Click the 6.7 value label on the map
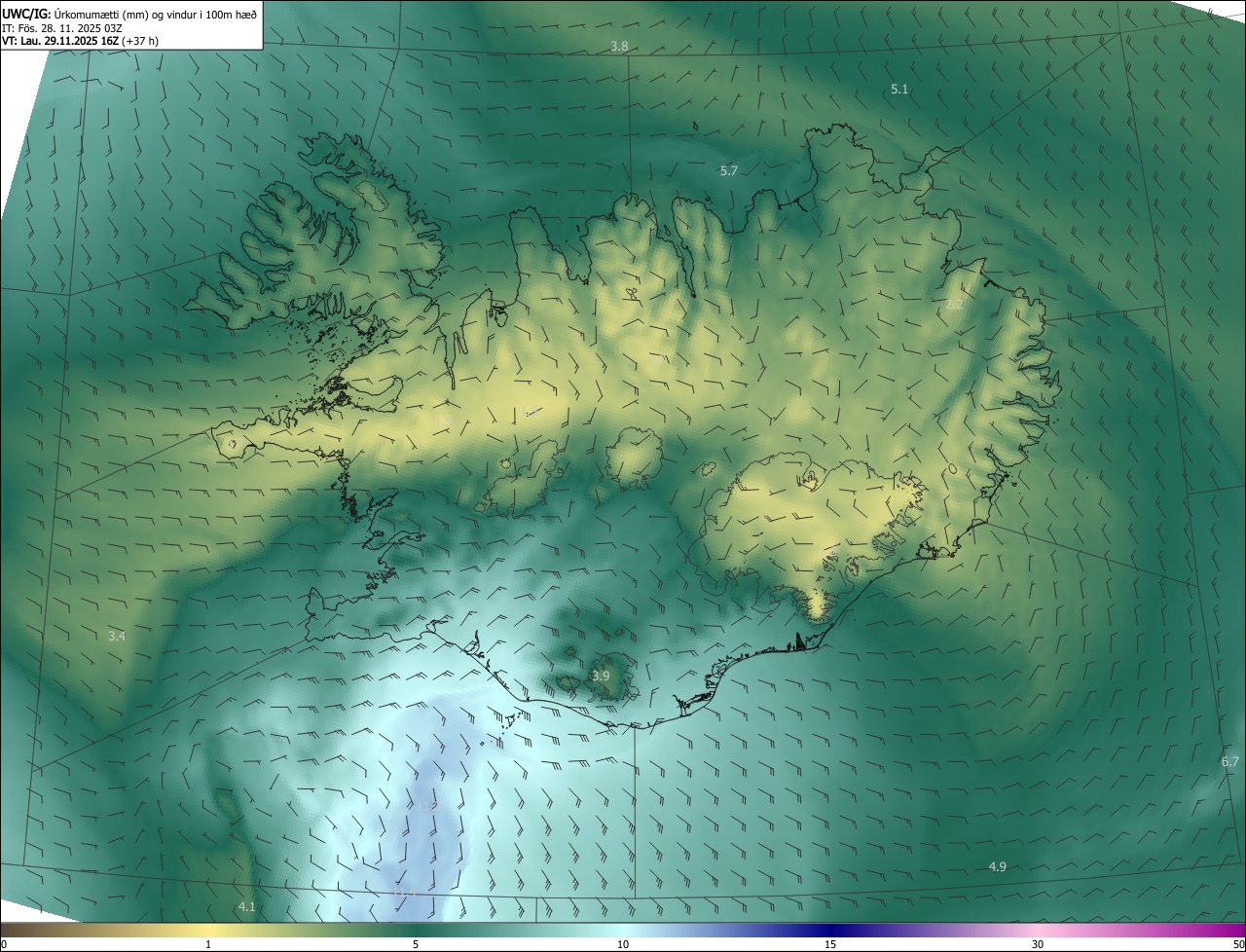The height and width of the screenshot is (952, 1246). coord(1230,761)
